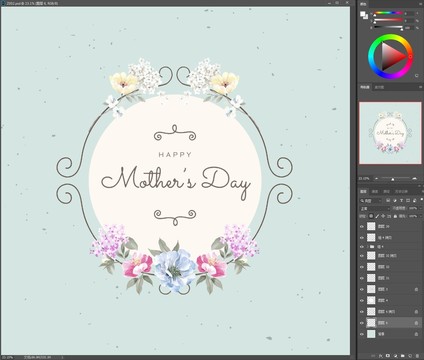This screenshot has width=424, height=360.
Task: Open the blend mode dropdown
Action: point(375,208)
